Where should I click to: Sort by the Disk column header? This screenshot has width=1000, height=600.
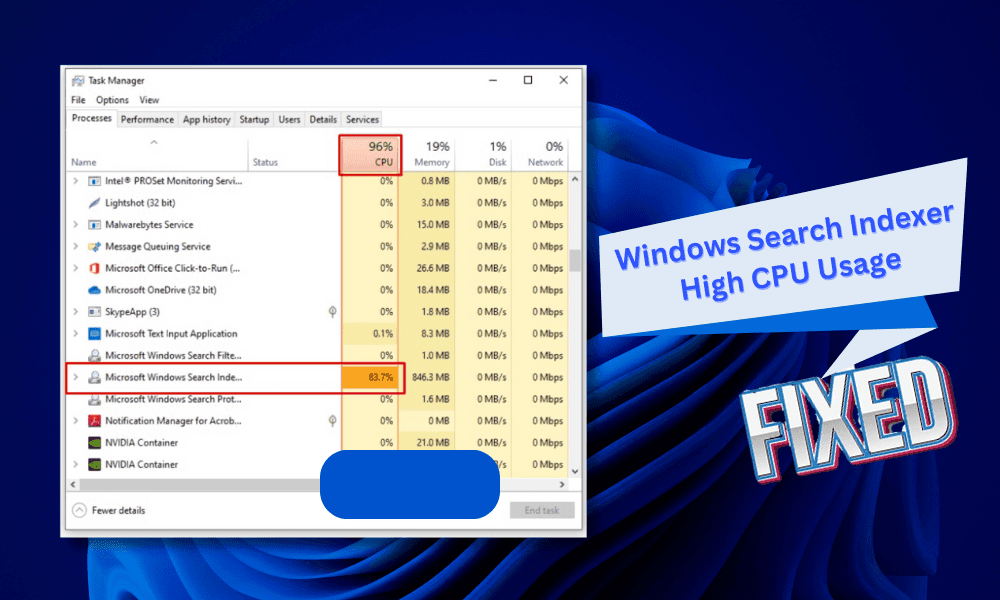click(483, 154)
